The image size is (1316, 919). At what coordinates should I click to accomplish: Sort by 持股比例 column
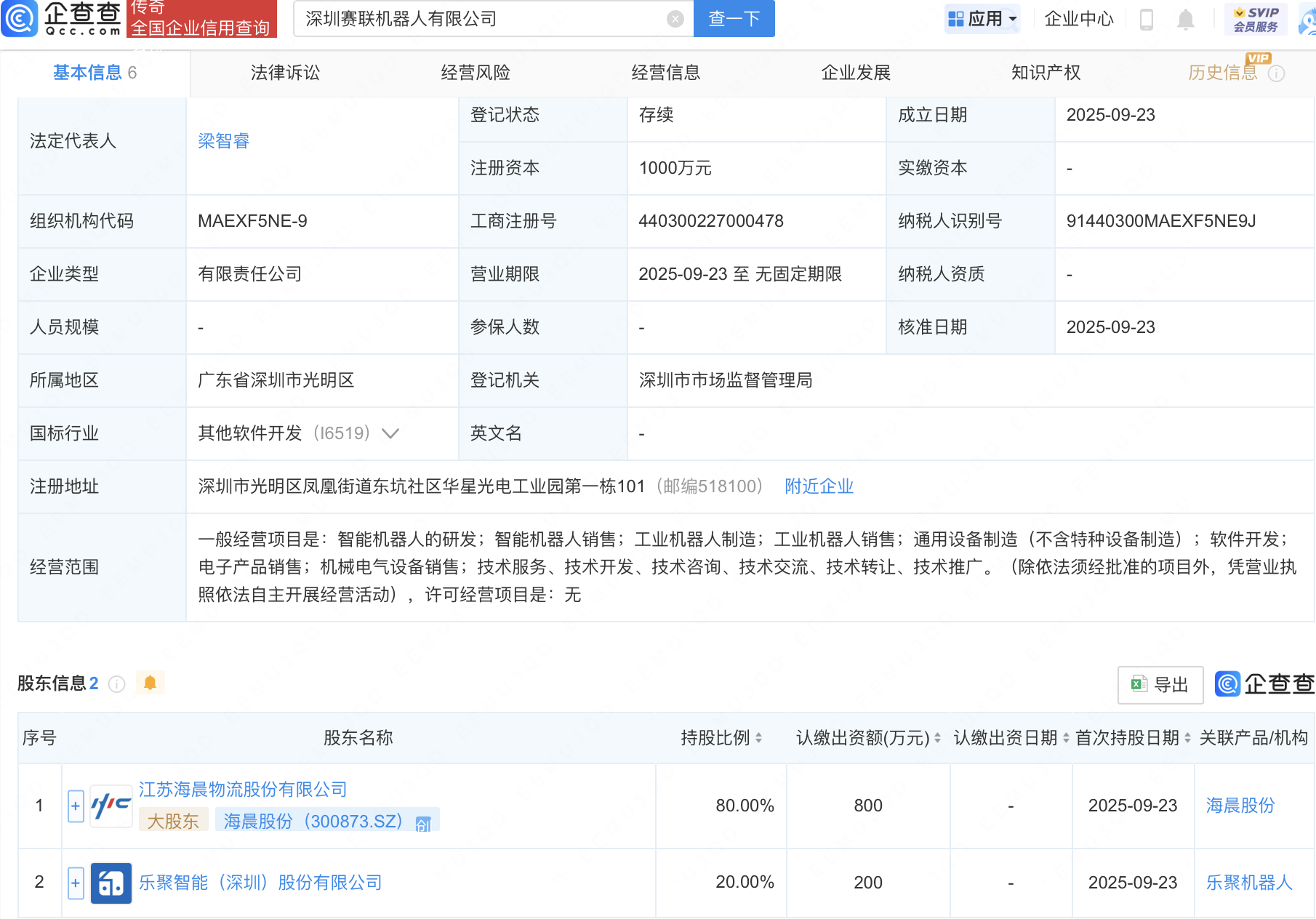click(x=758, y=738)
